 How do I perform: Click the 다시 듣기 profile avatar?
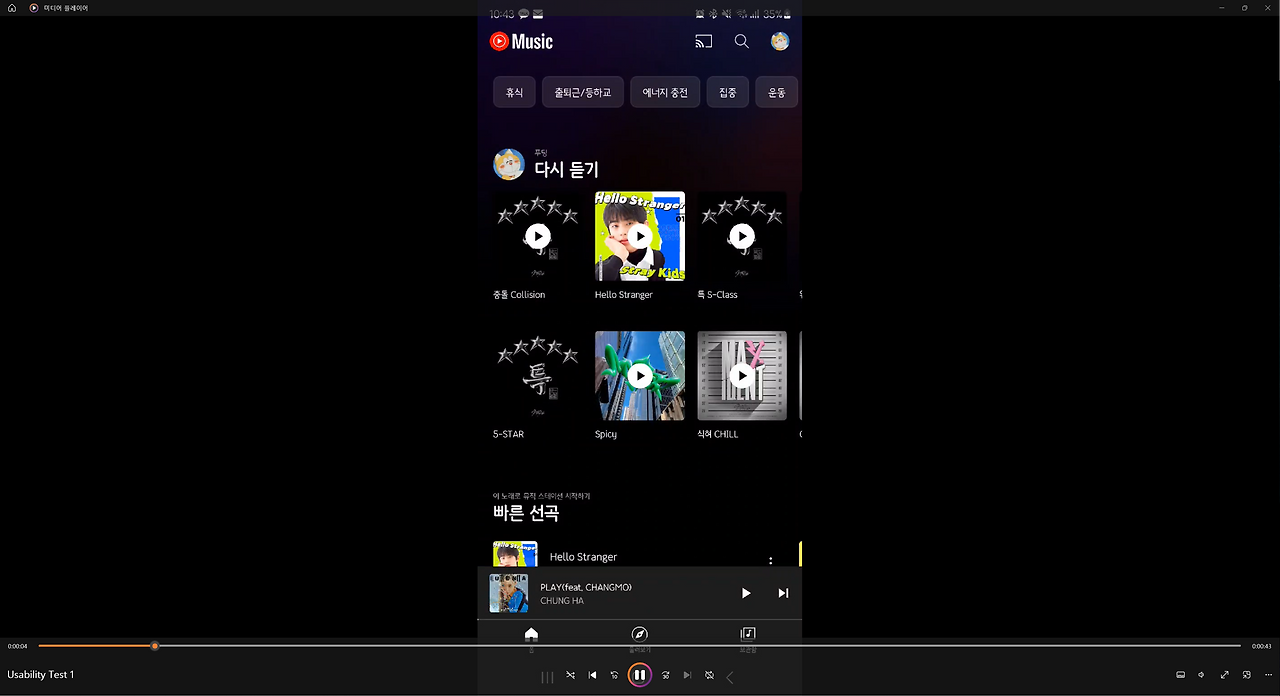point(509,164)
